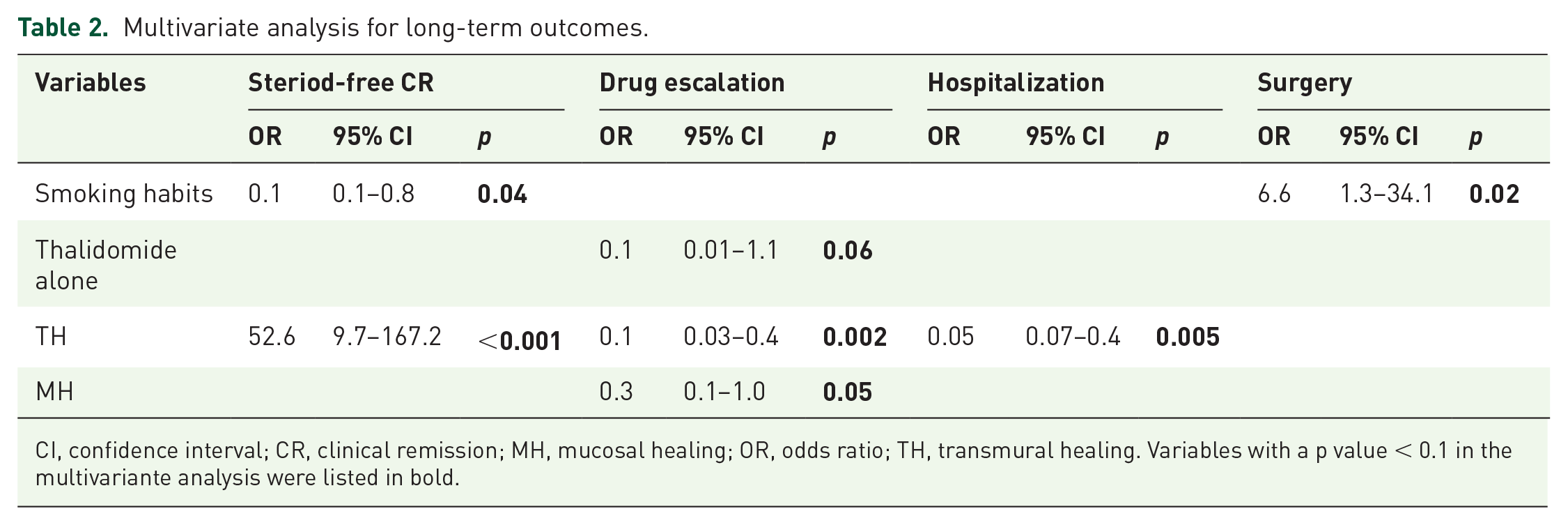
Task: Click the abbreviations footnote text below the table
Action: click(773, 464)
